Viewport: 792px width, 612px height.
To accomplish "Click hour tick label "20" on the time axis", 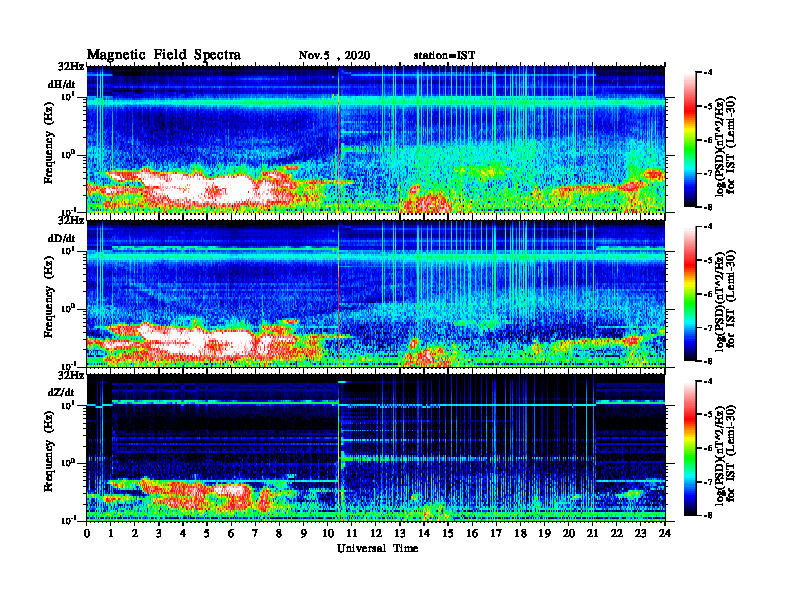I will pos(568,533).
